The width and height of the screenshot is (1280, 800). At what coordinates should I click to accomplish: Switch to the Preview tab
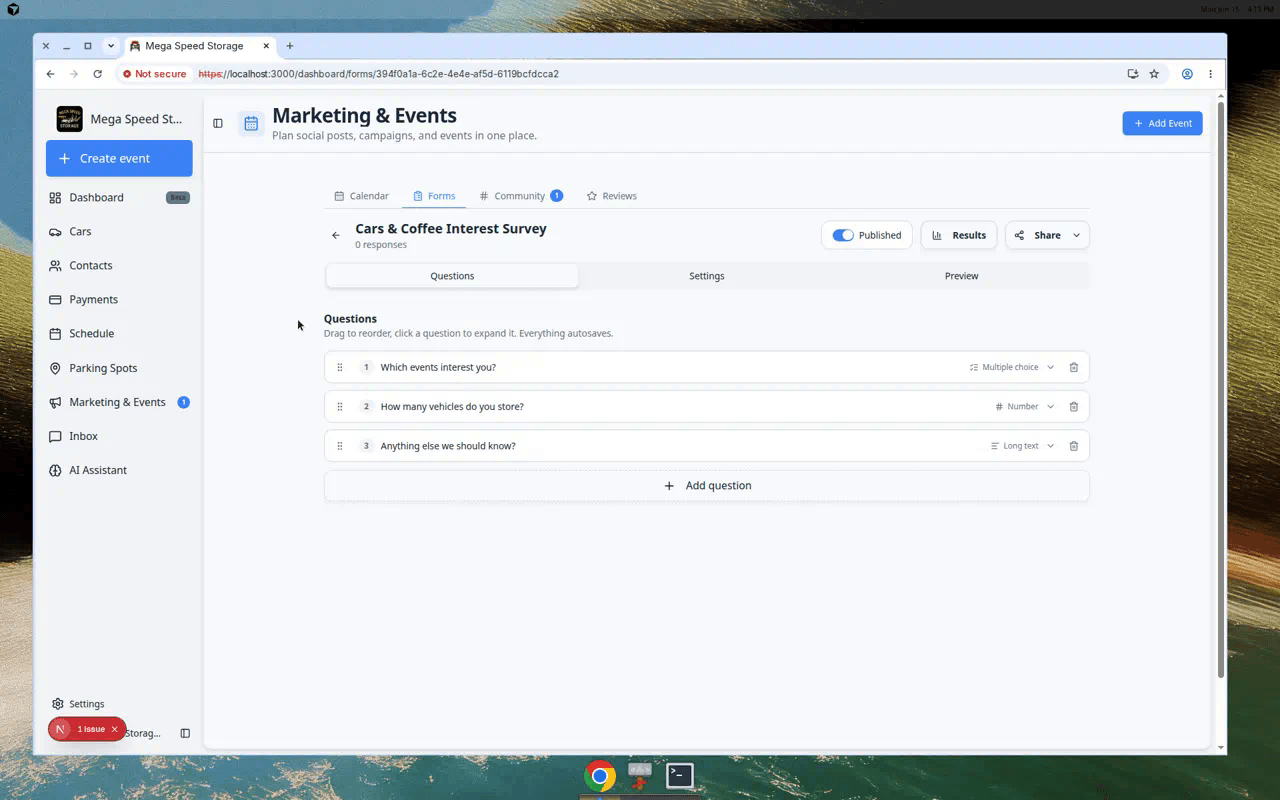[961, 276]
